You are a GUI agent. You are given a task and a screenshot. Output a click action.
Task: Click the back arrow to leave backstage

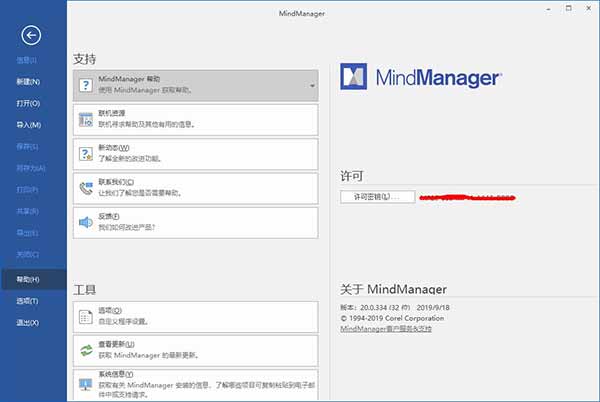point(31,36)
